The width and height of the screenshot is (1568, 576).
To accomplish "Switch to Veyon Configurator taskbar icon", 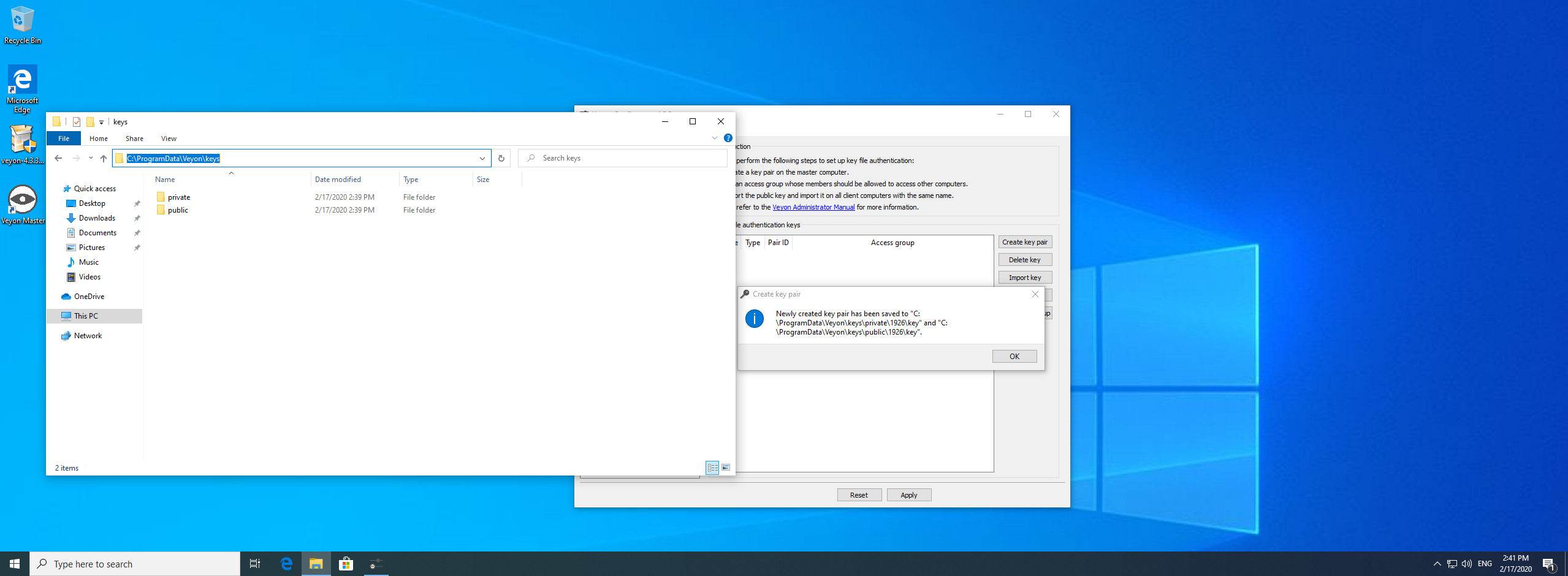I will click(x=376, y=564).
